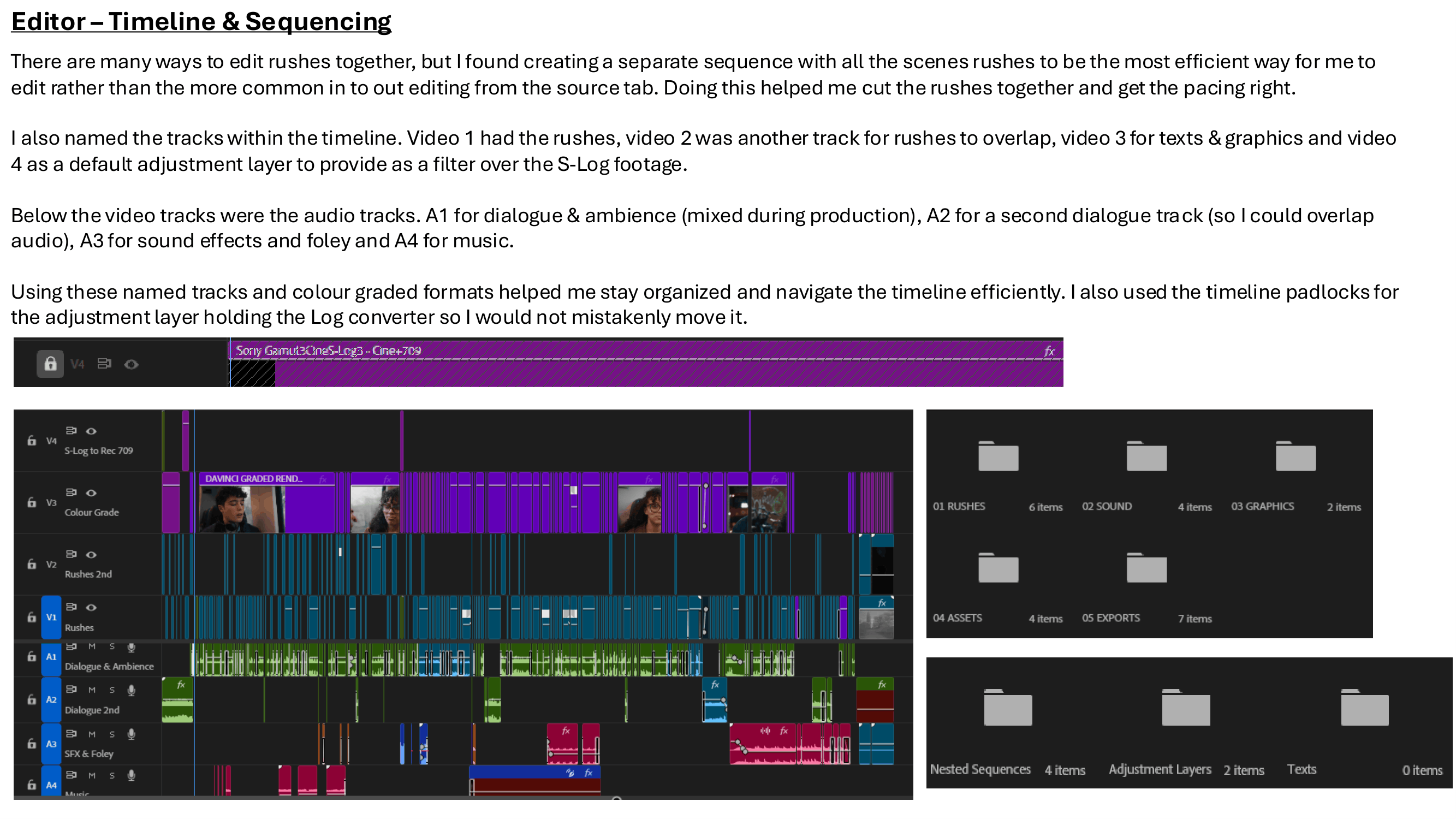Select the first green fx clip on A2
Viewport: 1456px width, 819px height.
[177, 700]
